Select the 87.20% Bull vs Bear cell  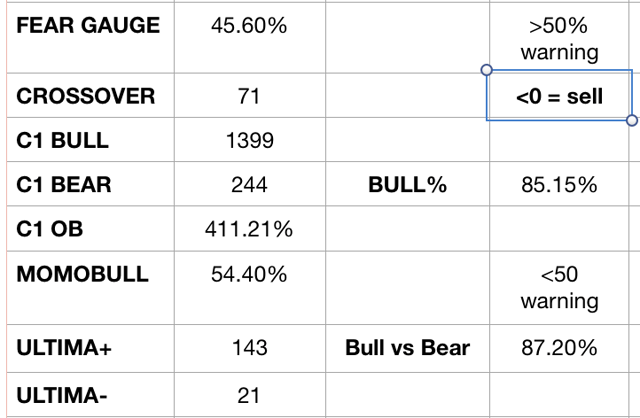[559, 348]
